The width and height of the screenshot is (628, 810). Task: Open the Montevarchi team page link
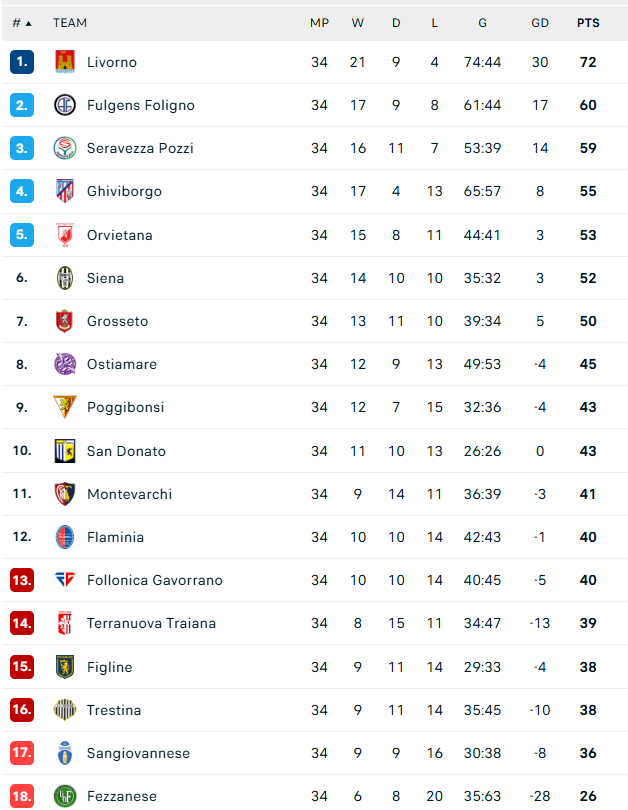click(129, 494)
